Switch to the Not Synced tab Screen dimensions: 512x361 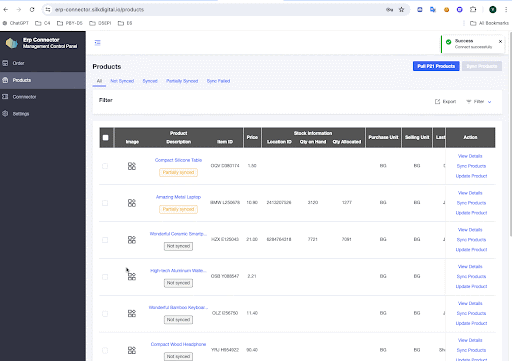coord(122,81)
